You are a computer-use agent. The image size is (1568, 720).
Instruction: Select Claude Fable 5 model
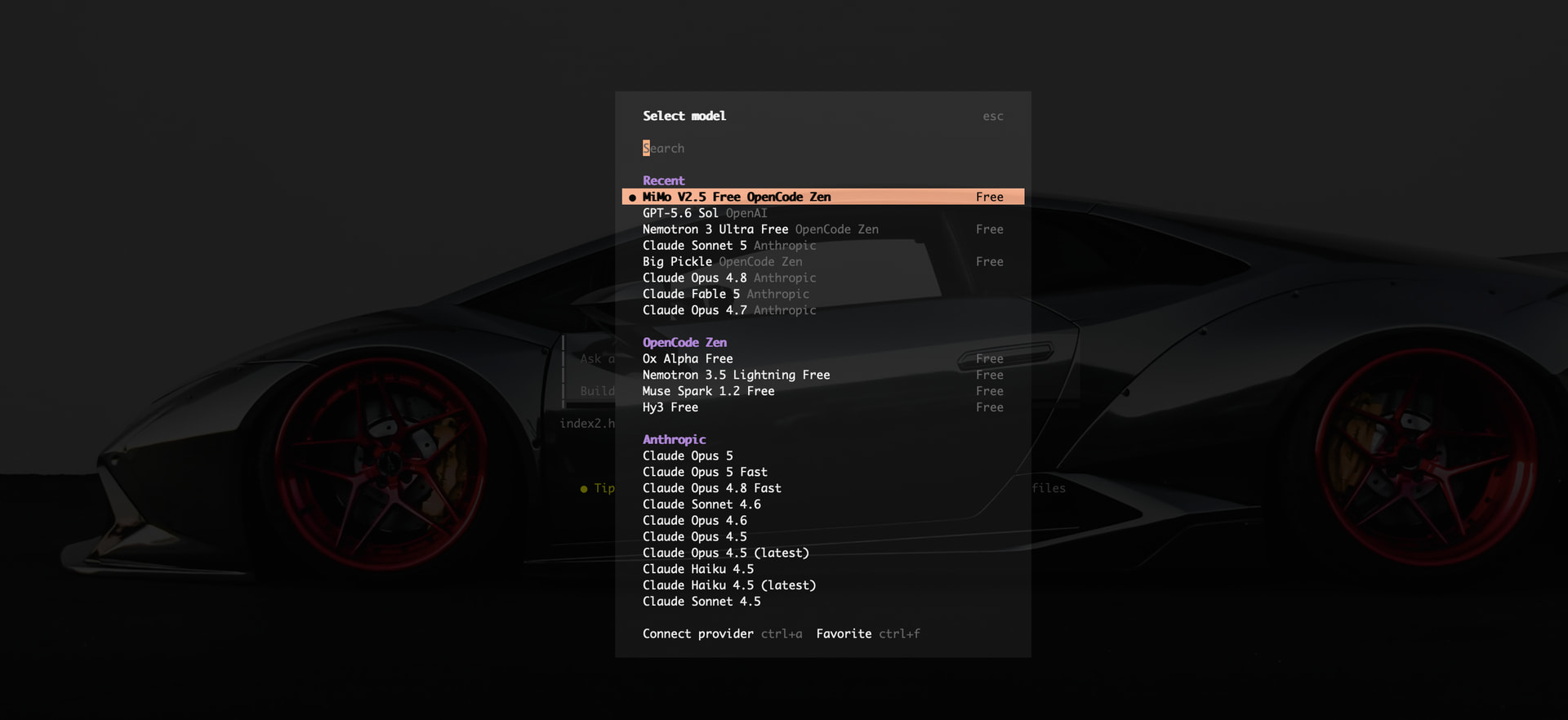[822, 294]
